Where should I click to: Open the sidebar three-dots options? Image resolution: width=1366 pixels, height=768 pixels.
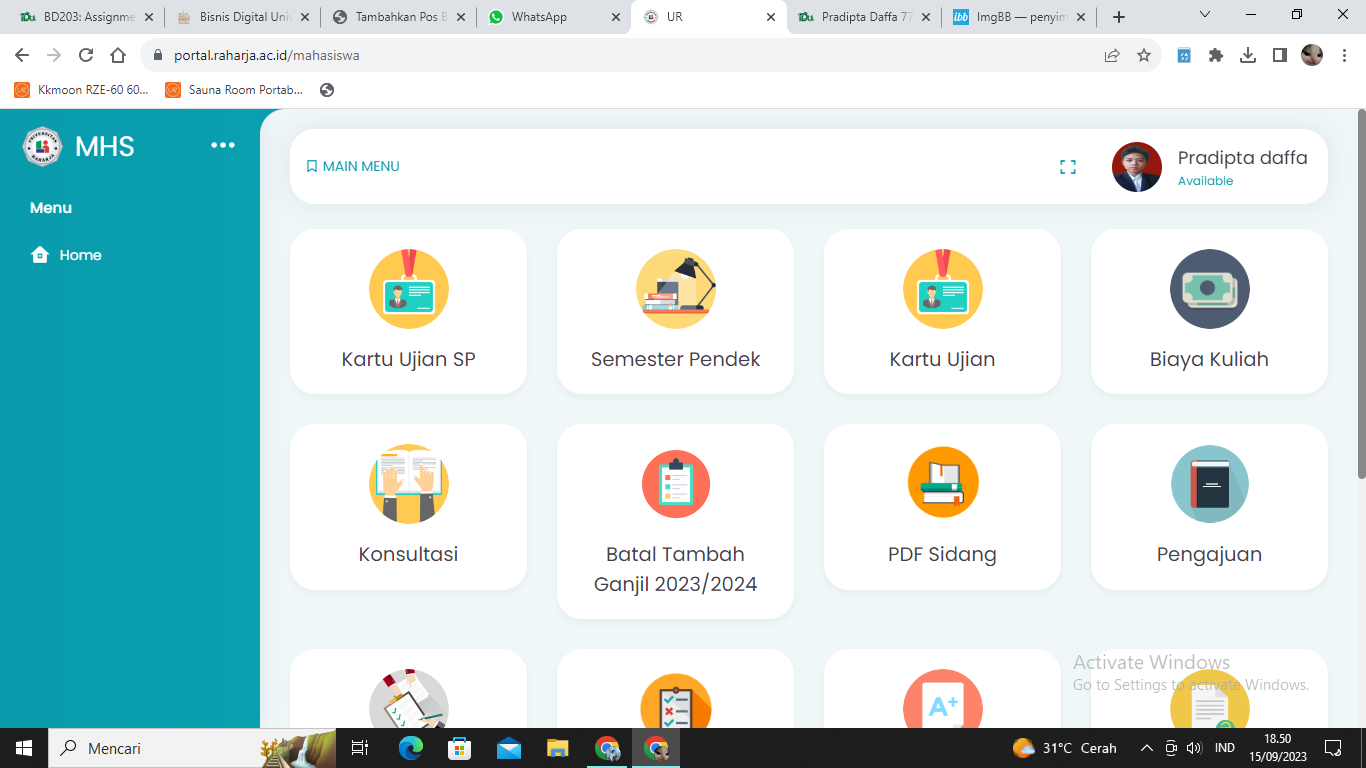222,146
